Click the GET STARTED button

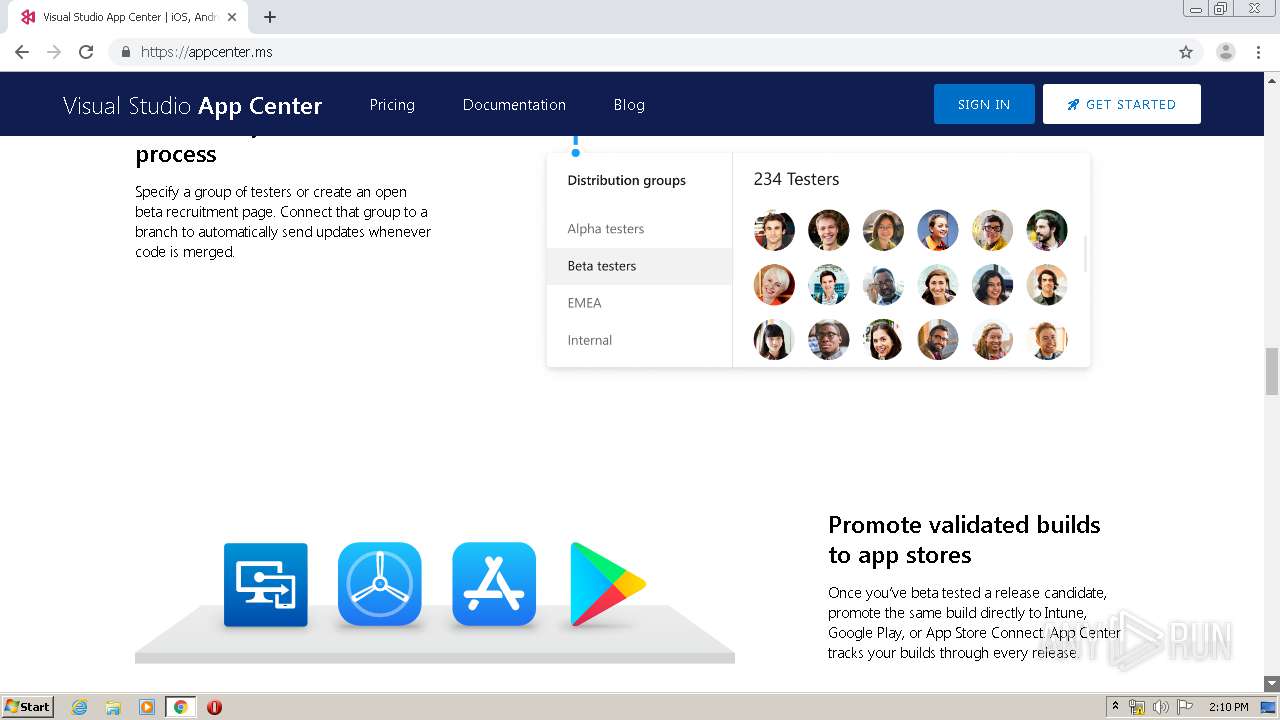click(x=1122, y=104)
